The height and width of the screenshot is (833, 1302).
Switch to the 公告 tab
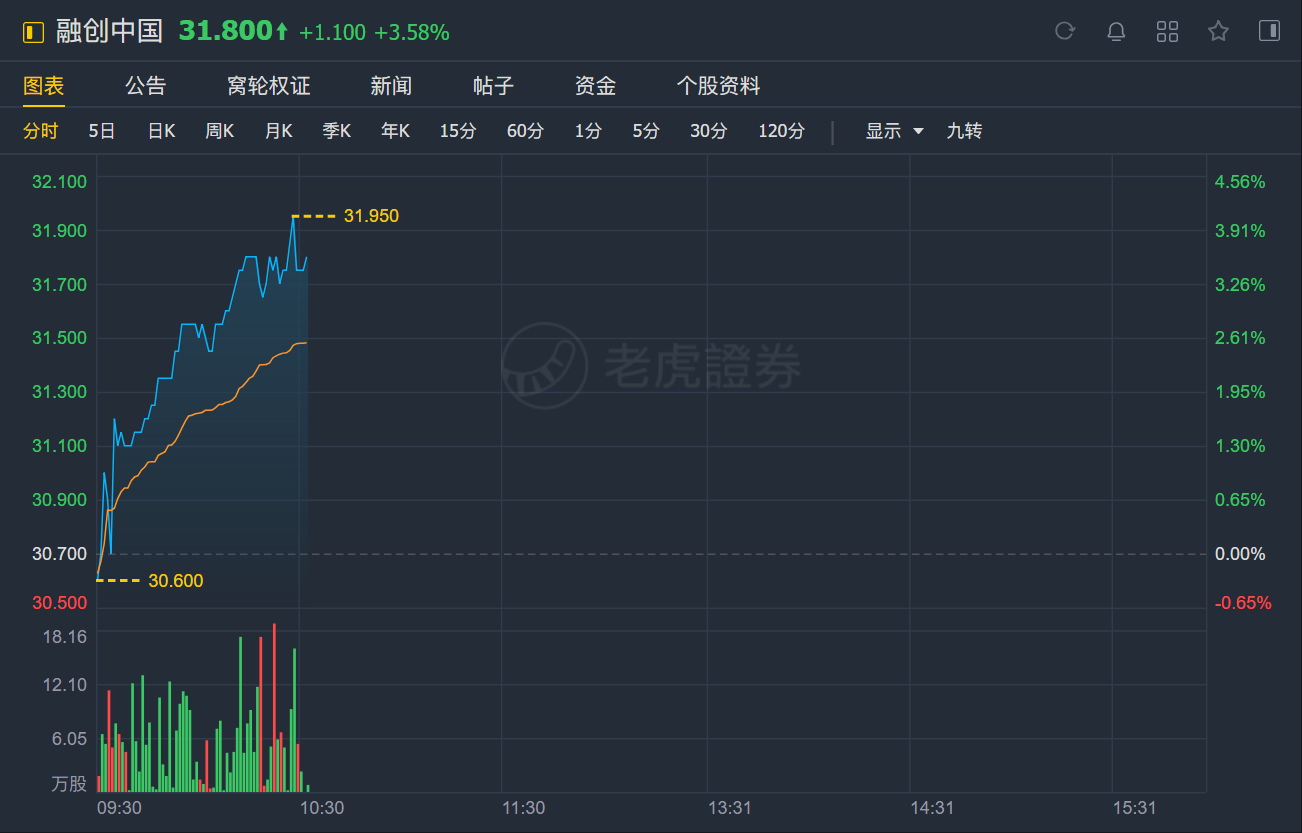[146, 86]
